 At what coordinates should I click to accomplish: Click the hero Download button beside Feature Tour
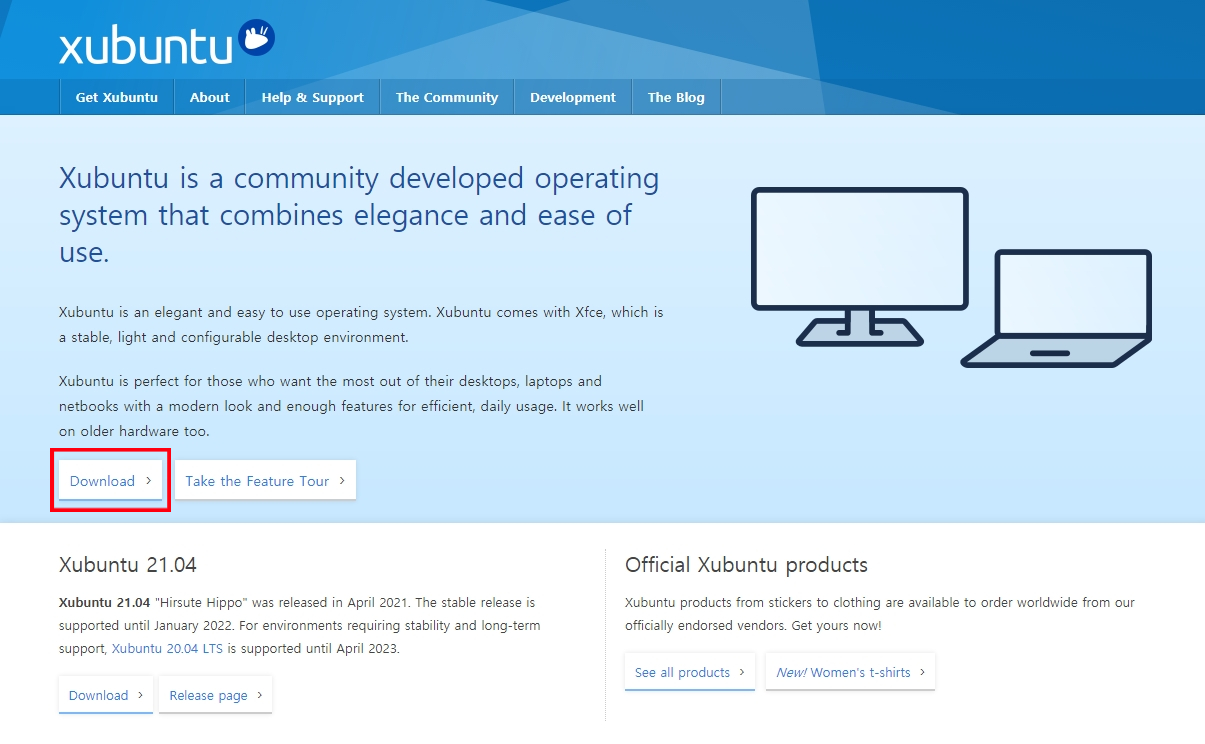[111, 480]
